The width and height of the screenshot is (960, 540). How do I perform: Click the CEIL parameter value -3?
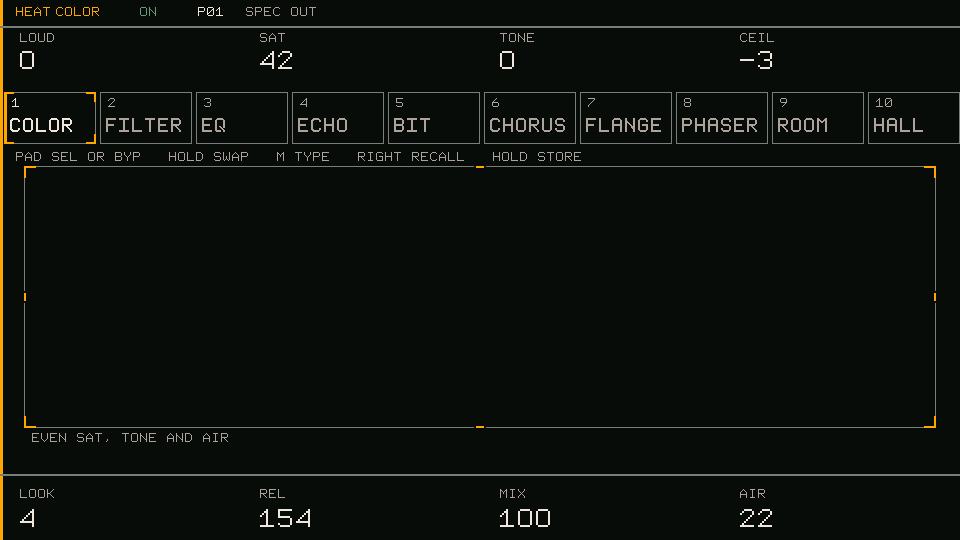756,60
